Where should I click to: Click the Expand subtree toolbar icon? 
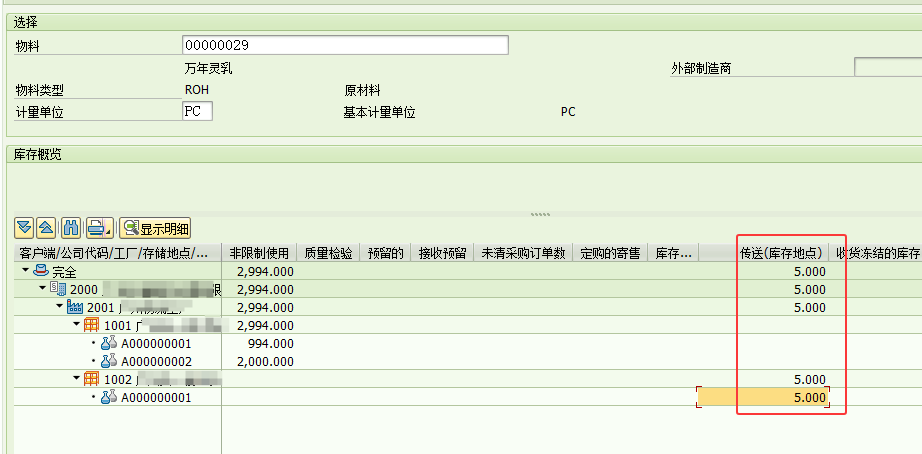coord(25,227)
